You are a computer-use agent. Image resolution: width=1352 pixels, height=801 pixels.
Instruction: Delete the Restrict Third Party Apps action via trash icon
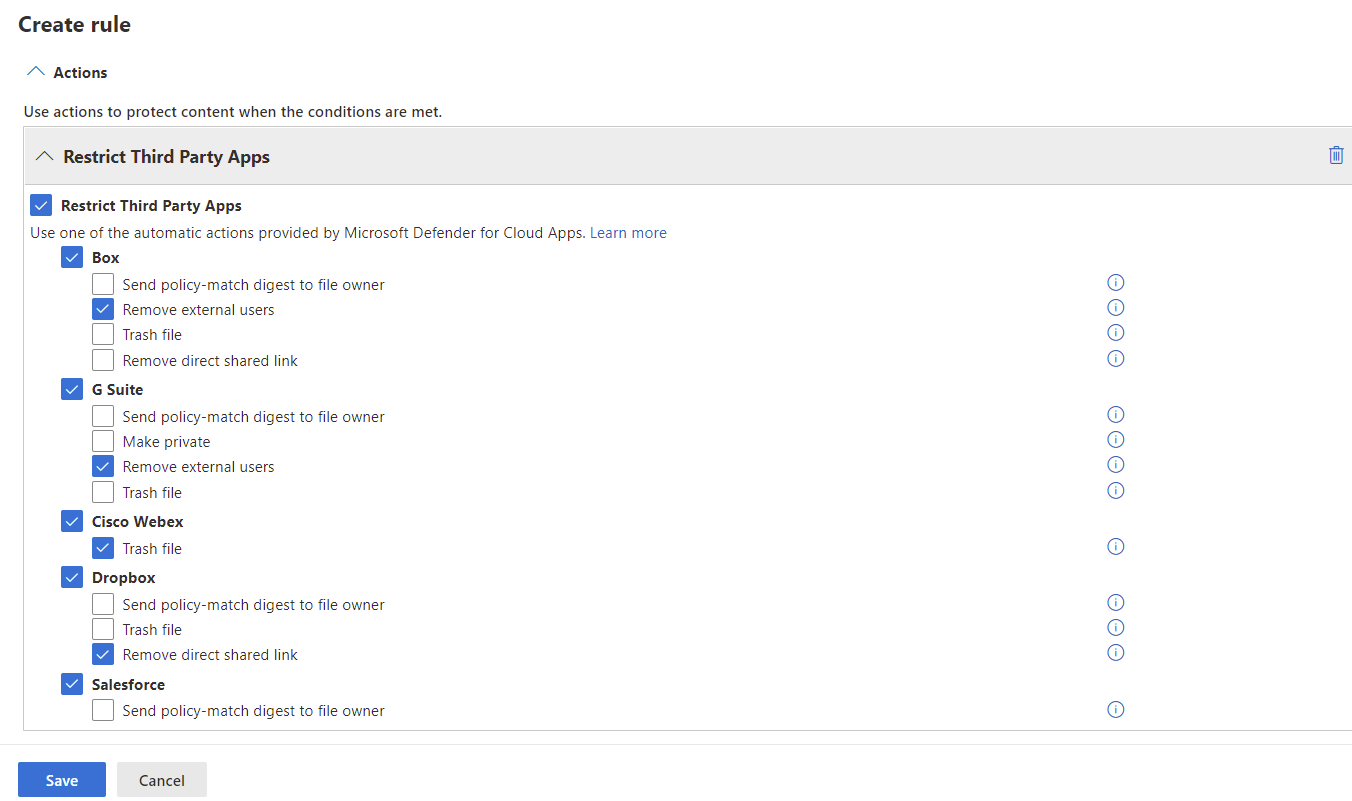point(1336,155)
